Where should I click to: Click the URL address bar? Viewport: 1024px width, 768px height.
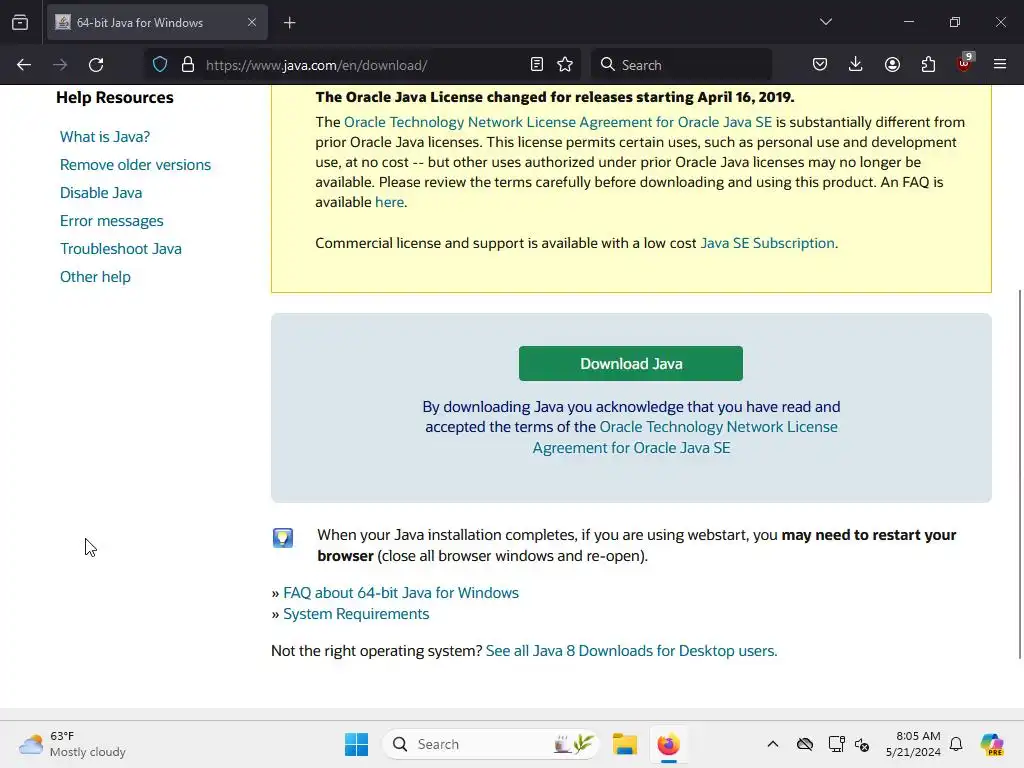tap(362, 65)
